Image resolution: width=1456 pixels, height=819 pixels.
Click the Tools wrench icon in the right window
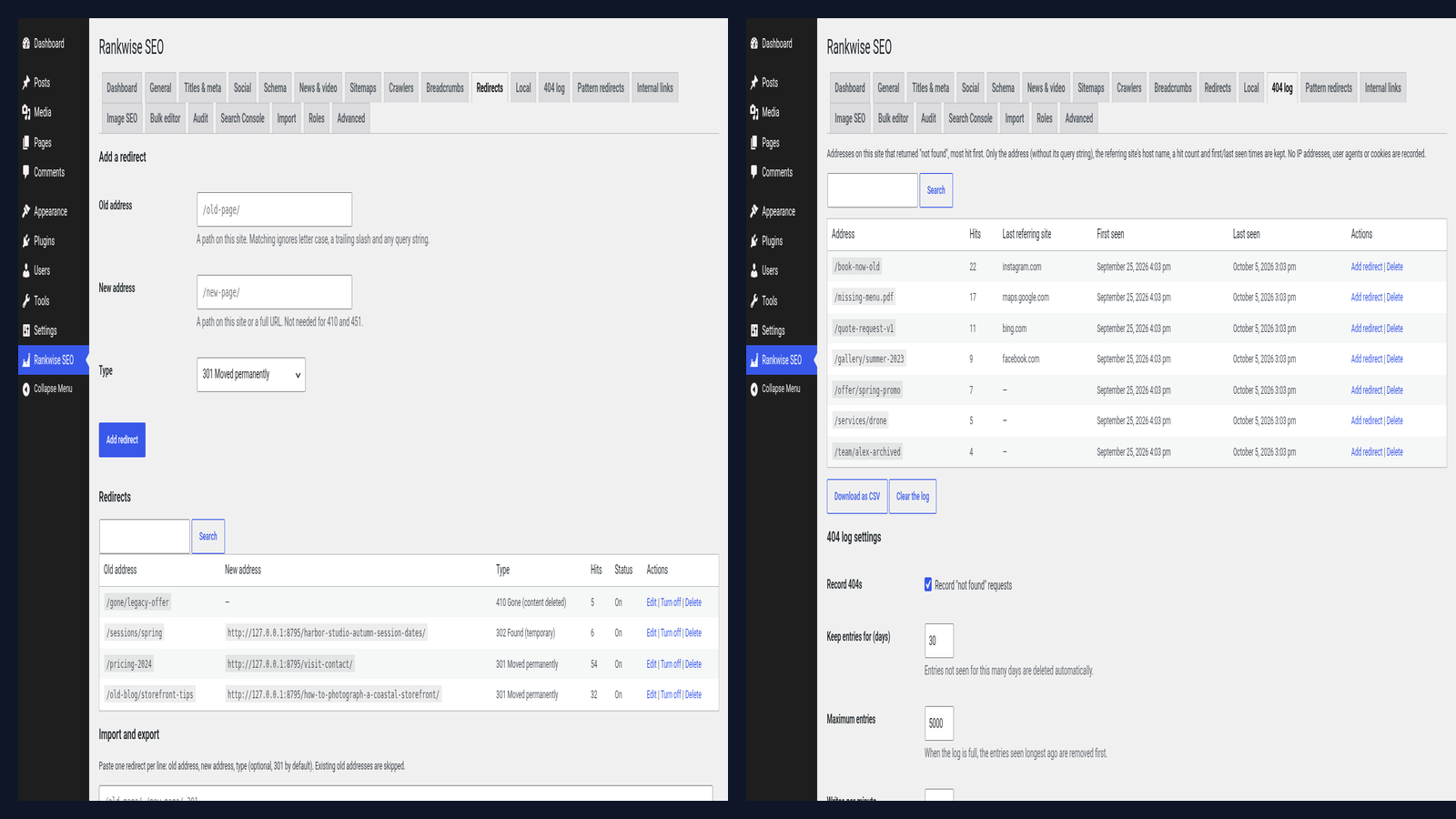754,301
